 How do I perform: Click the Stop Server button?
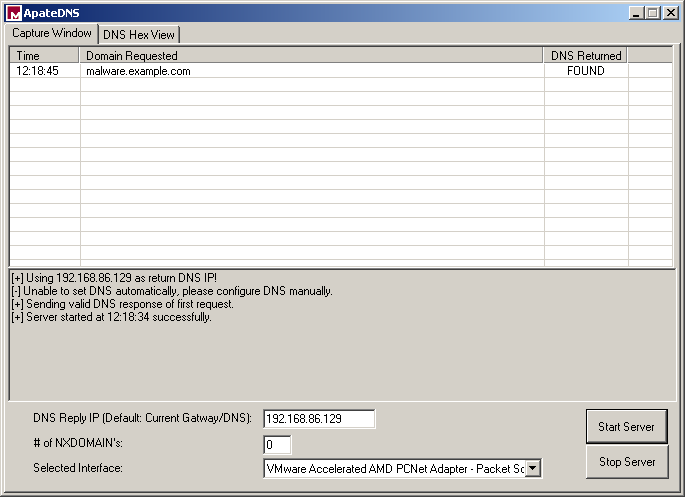627,462
